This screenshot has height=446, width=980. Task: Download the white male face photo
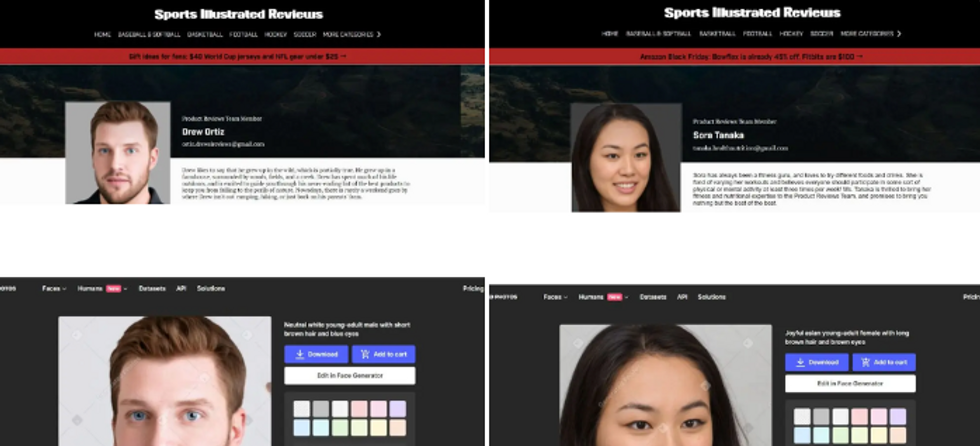[316, 354]
